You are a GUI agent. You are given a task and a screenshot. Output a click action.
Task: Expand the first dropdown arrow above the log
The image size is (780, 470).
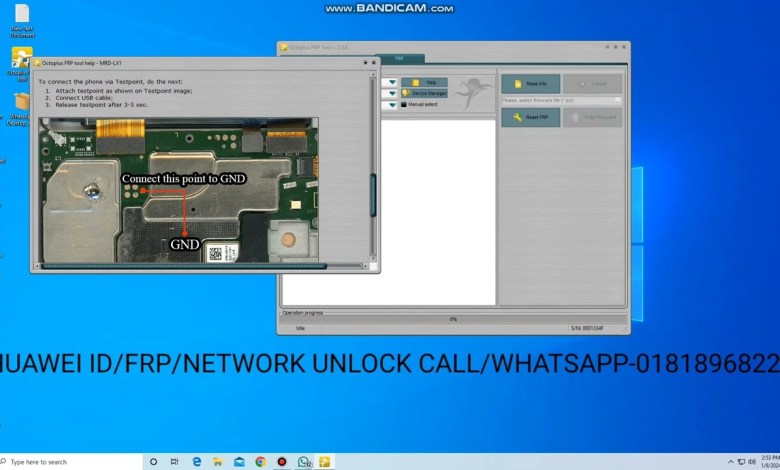coord(391,82)
